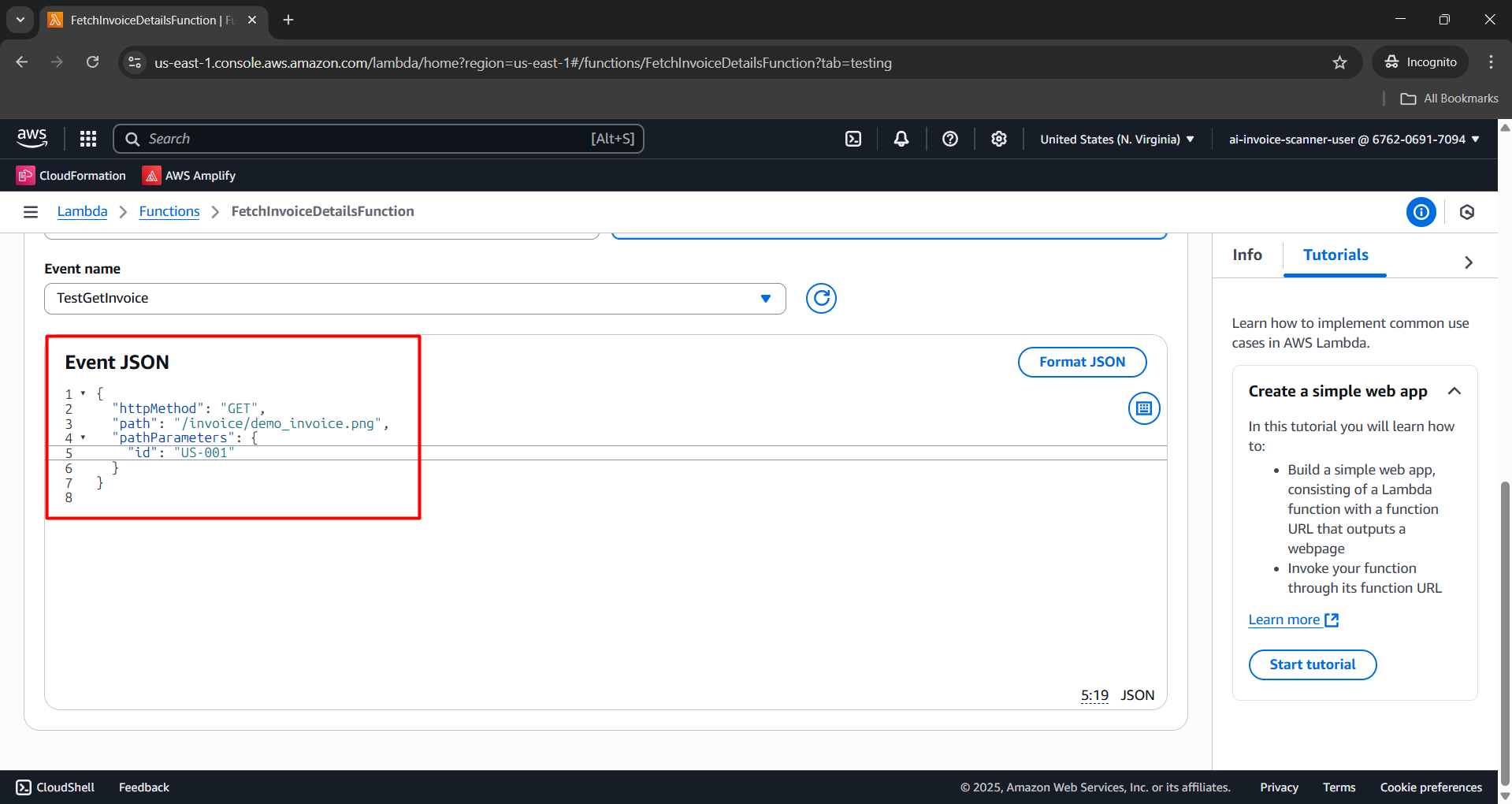Open the settings gear in AWS header
The height and width of the screenshot is (804, 1512).
pos(999,139)
